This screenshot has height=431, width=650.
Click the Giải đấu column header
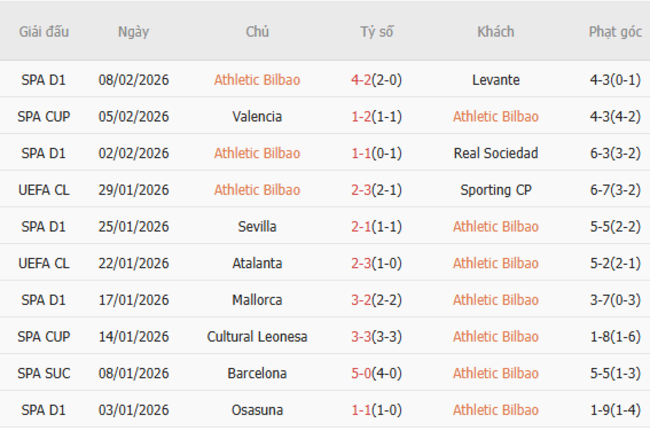pyautogui.click(x=44, y=32)
